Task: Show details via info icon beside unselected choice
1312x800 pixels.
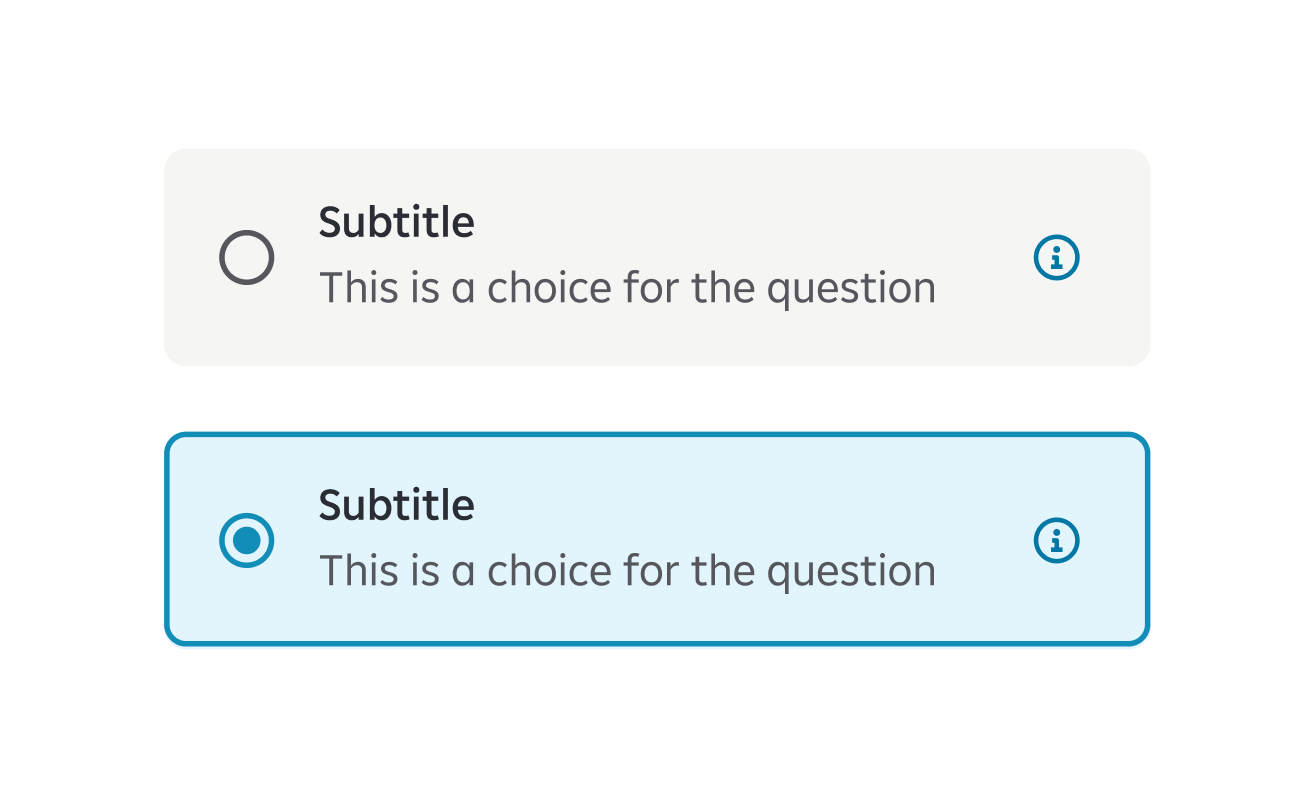Action: point(1056,258)
